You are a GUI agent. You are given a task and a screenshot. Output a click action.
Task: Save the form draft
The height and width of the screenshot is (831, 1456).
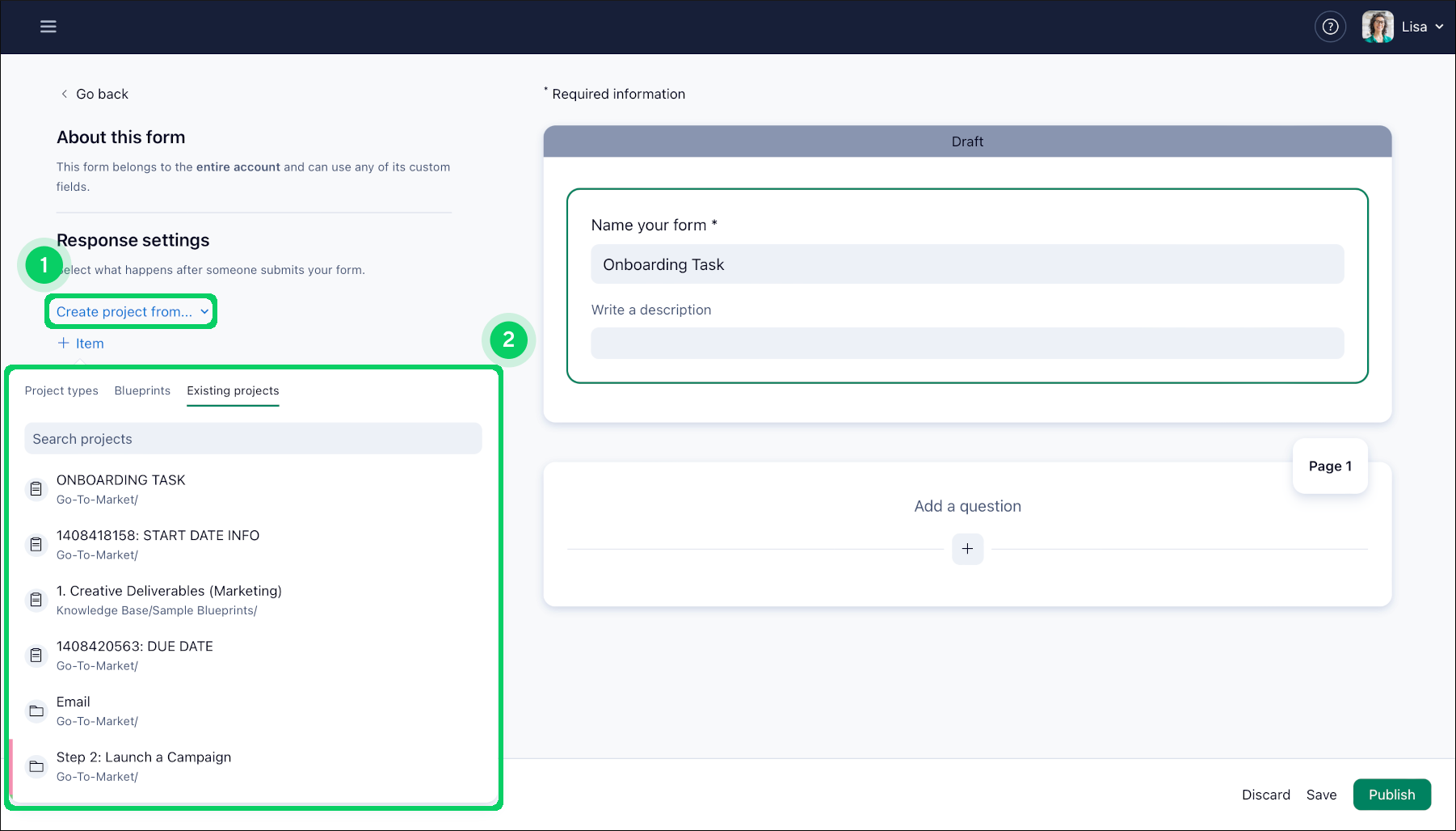click(x=1321, y=795)
